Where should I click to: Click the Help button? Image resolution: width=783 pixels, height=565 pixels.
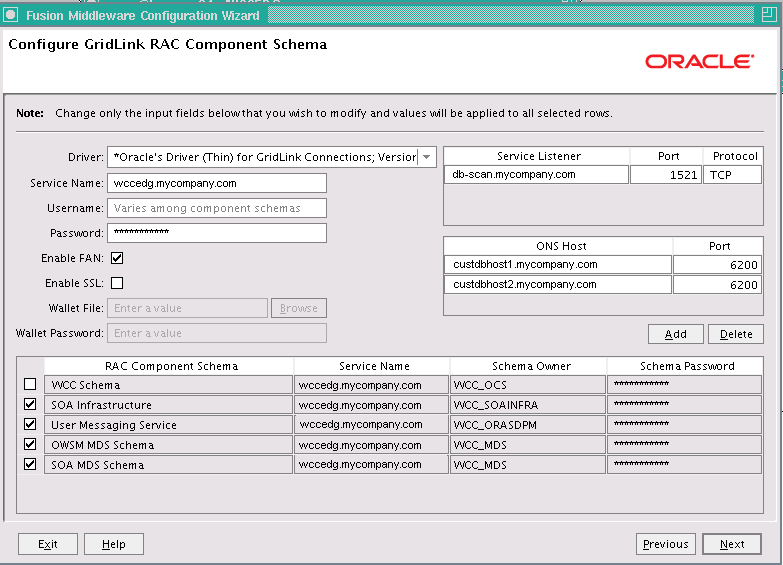point(114,544)
